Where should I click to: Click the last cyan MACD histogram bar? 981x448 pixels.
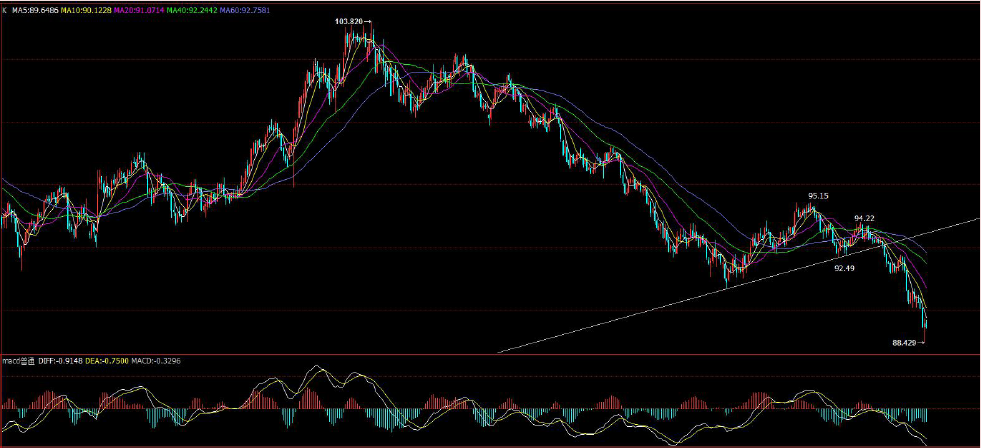click(925, 415)
